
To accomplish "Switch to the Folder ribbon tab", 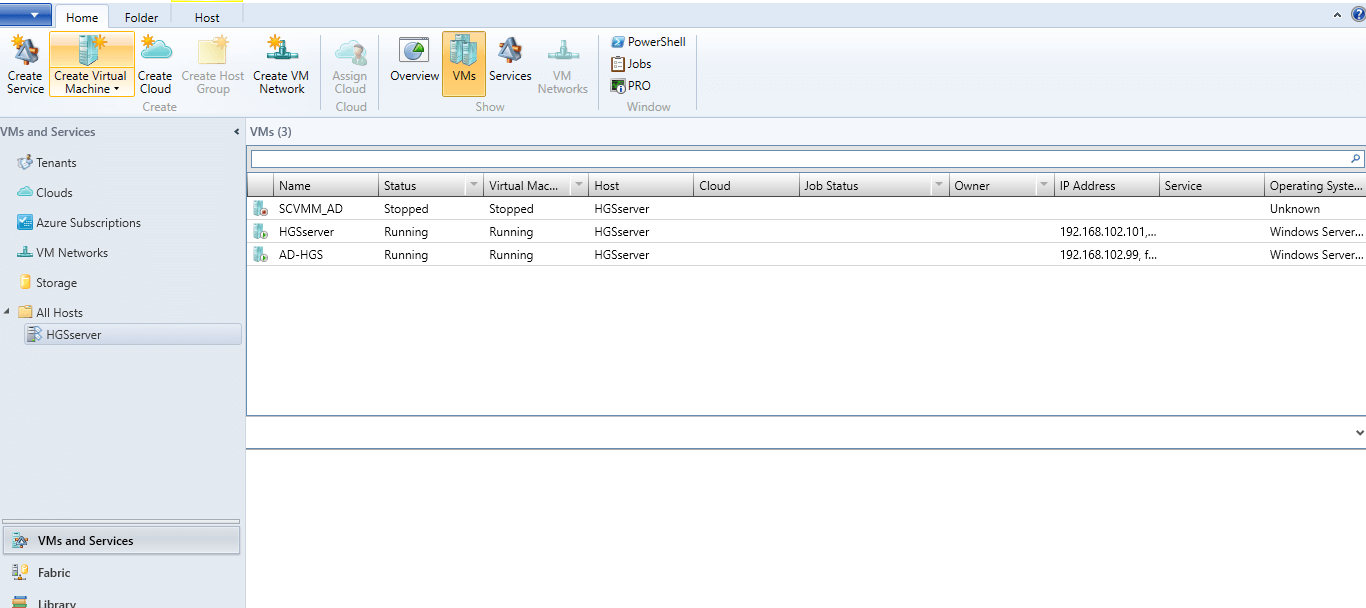I will pos(141,17).
